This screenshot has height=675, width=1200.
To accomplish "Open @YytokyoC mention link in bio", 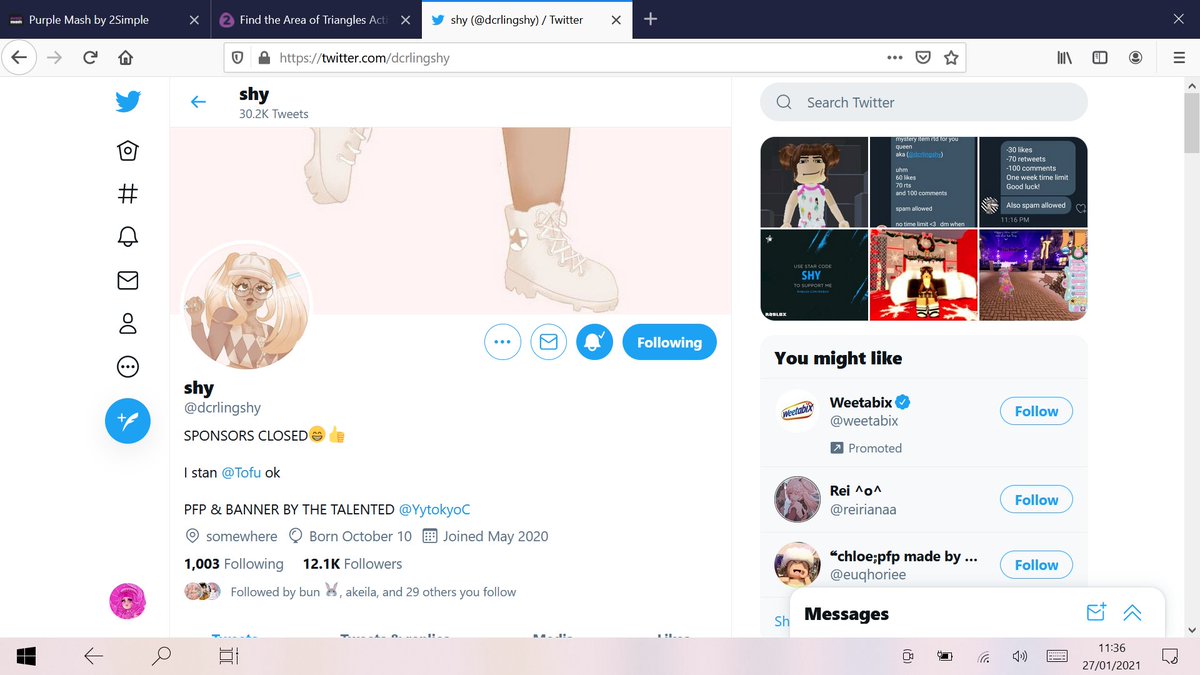I will [x=434, y=509].
